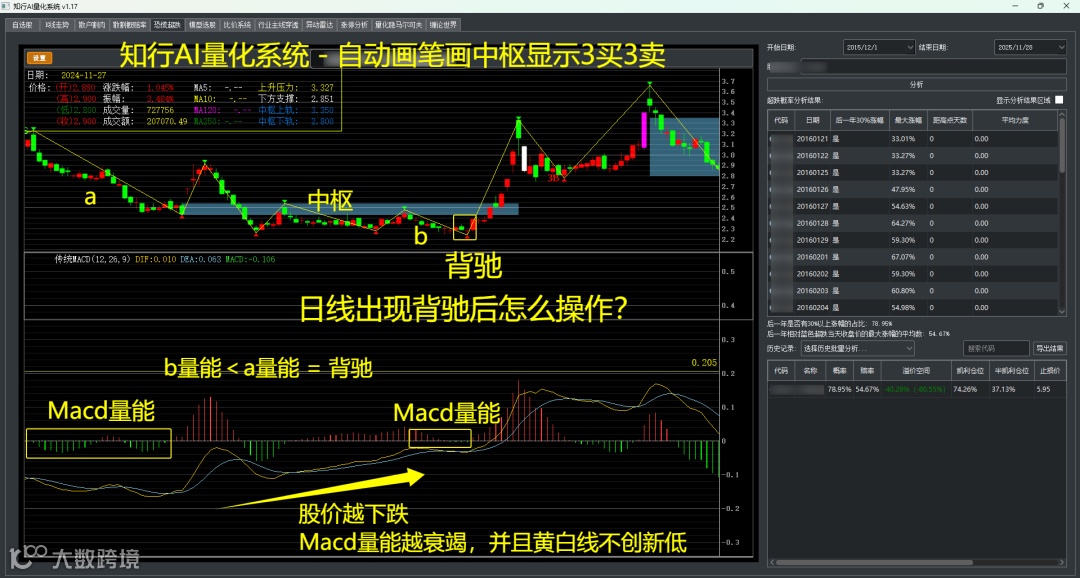Select the row dated 20160128
The image size is (1080, 578).
point(913,223)
